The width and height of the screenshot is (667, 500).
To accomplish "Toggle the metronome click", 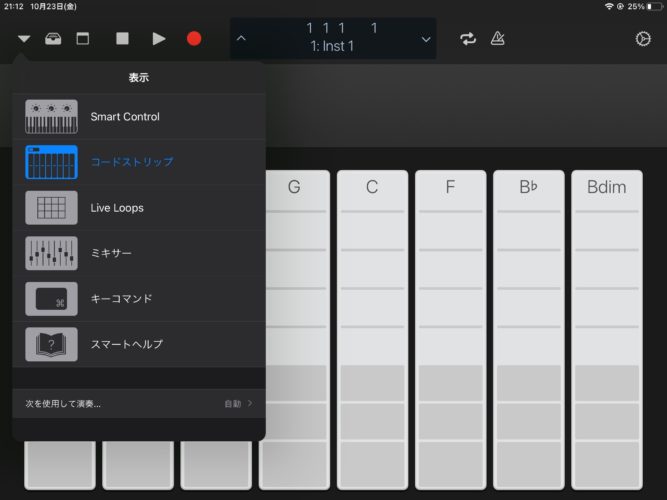I will pos(497,39).
